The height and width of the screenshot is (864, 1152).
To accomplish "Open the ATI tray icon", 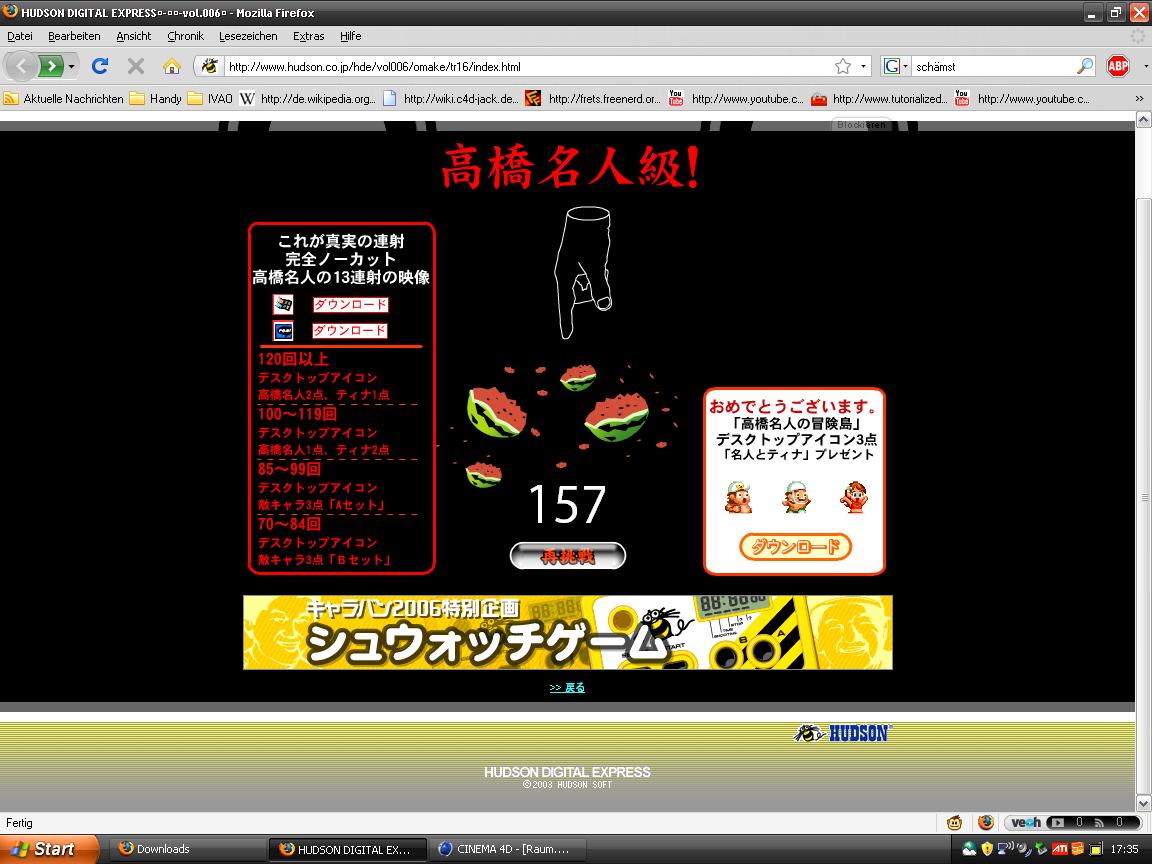I will [1059, 849].
